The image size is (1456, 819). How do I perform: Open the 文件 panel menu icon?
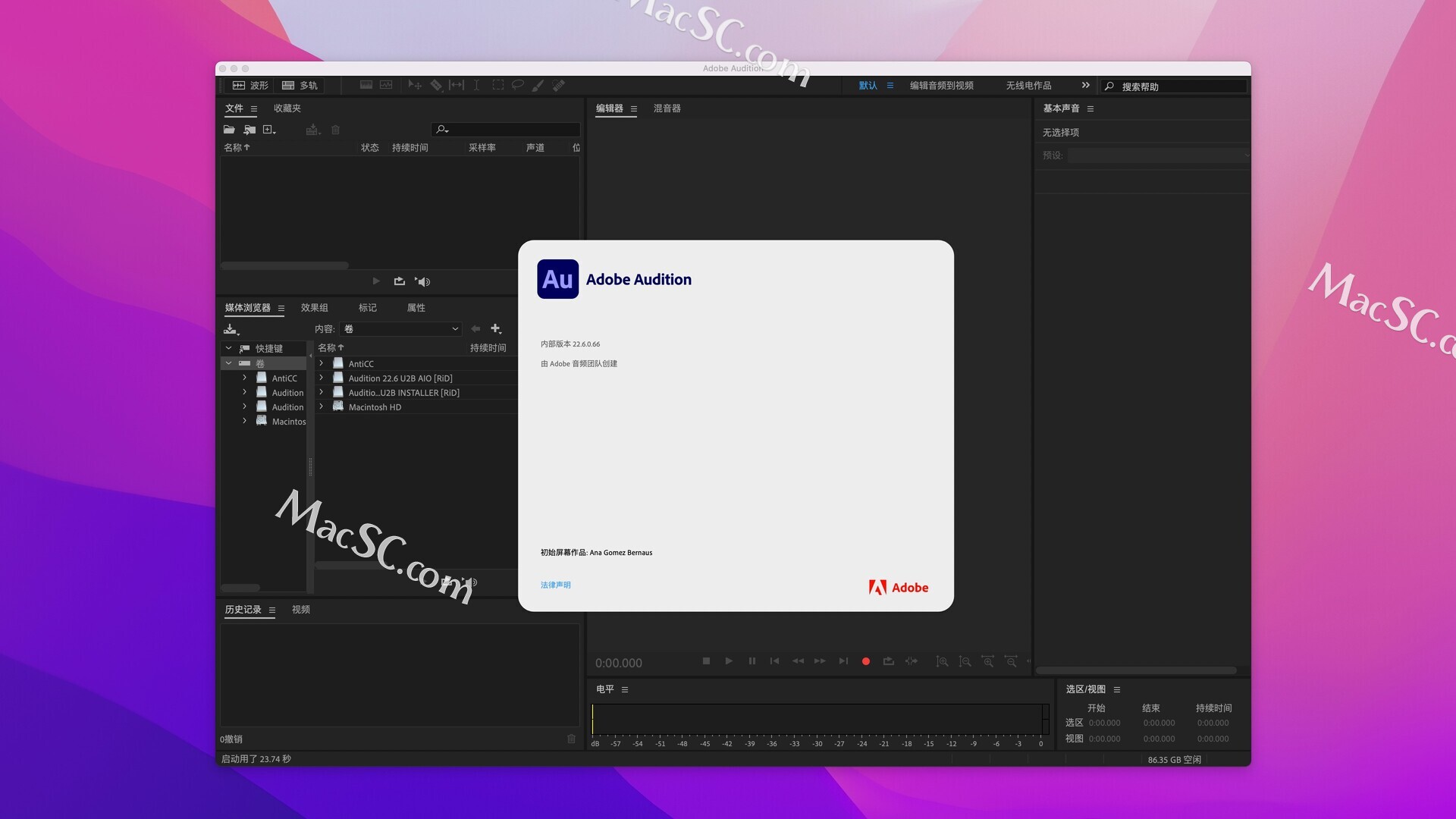pos(254,108)
